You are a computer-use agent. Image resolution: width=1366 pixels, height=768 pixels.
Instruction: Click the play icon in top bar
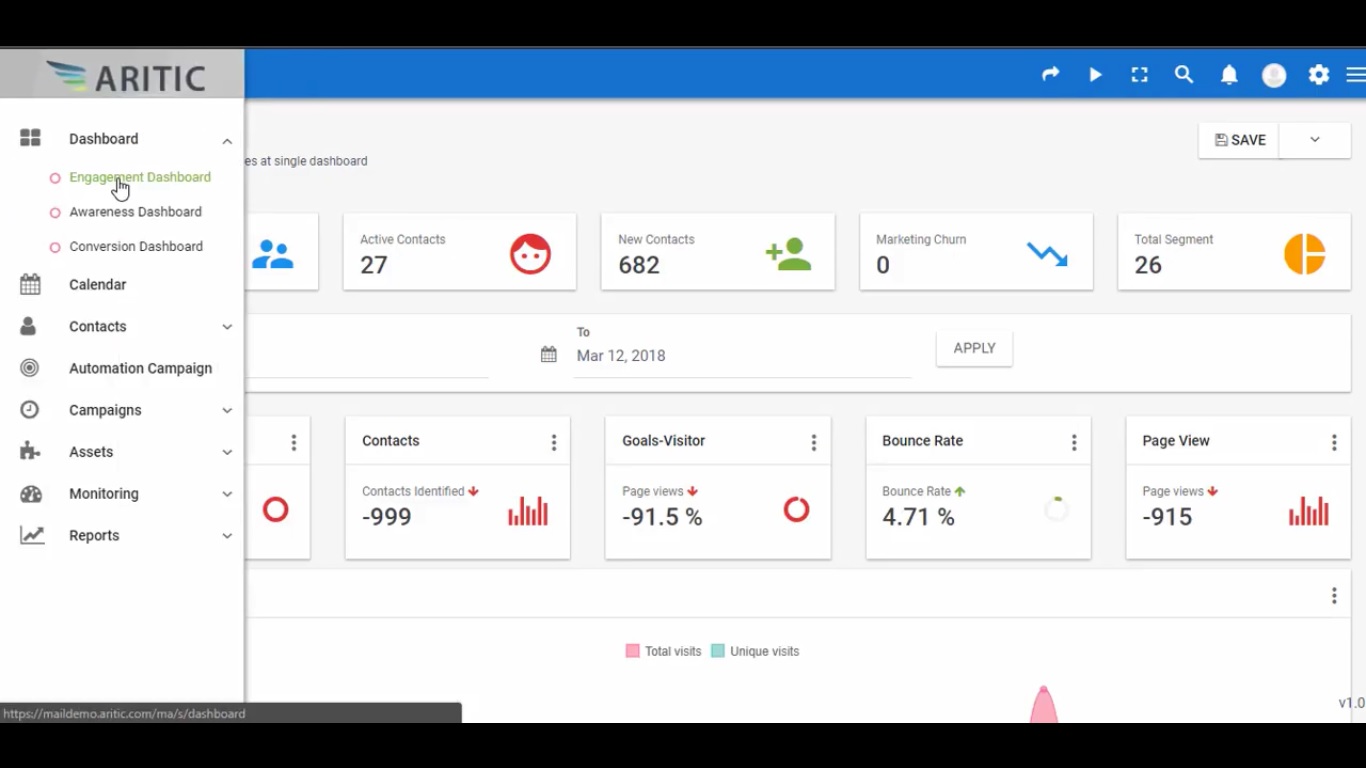tap(1095, 75)
